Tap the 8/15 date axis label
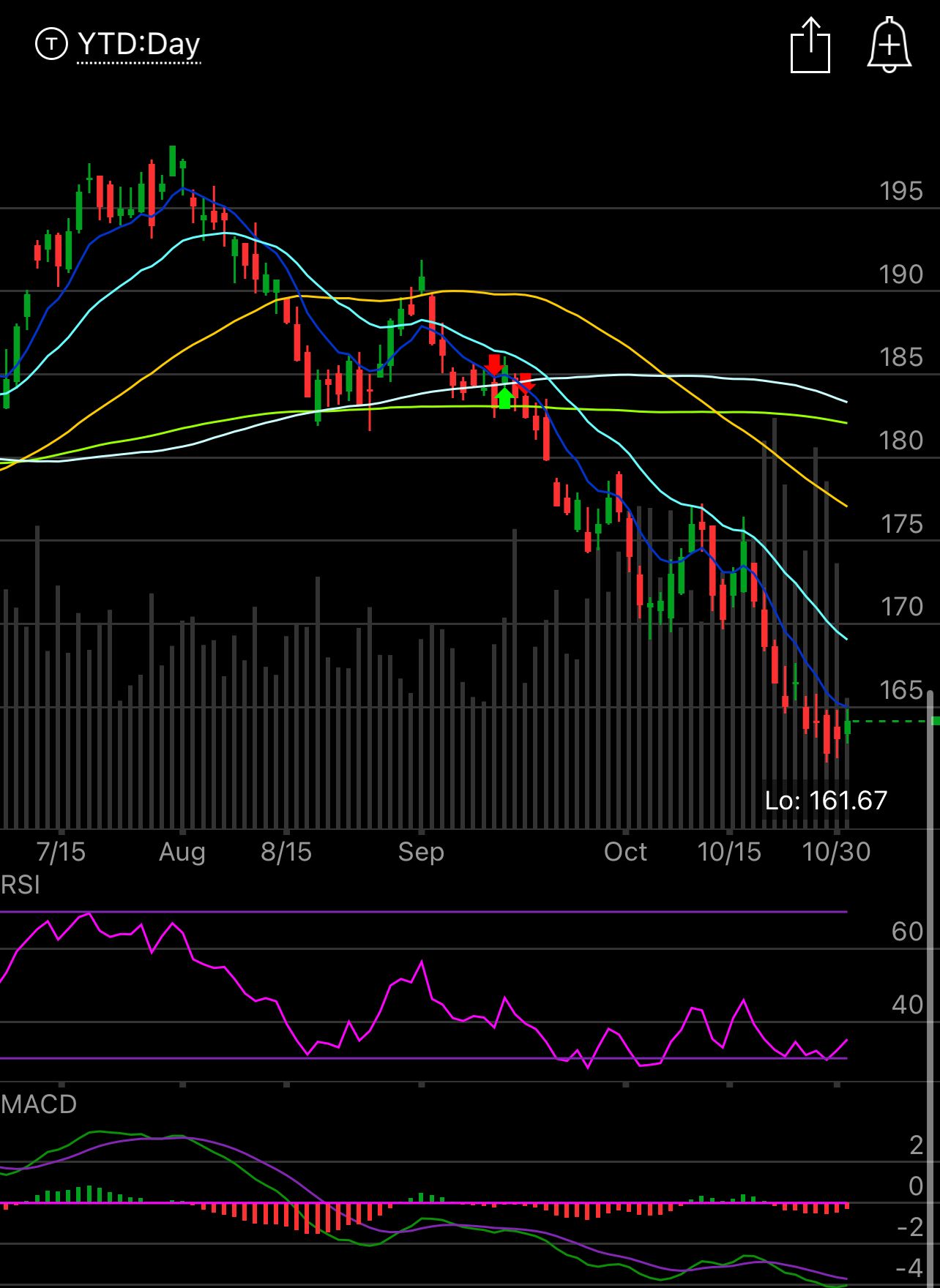This screenshot has width=940, height=1288. click(286, 852)
